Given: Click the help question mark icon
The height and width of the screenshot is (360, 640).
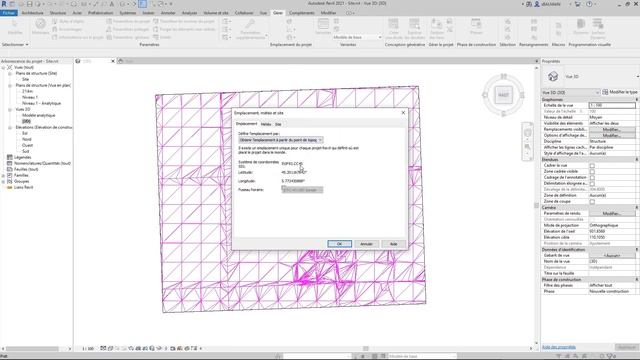Looking at the screenshot, I should [x=589, y=4].
